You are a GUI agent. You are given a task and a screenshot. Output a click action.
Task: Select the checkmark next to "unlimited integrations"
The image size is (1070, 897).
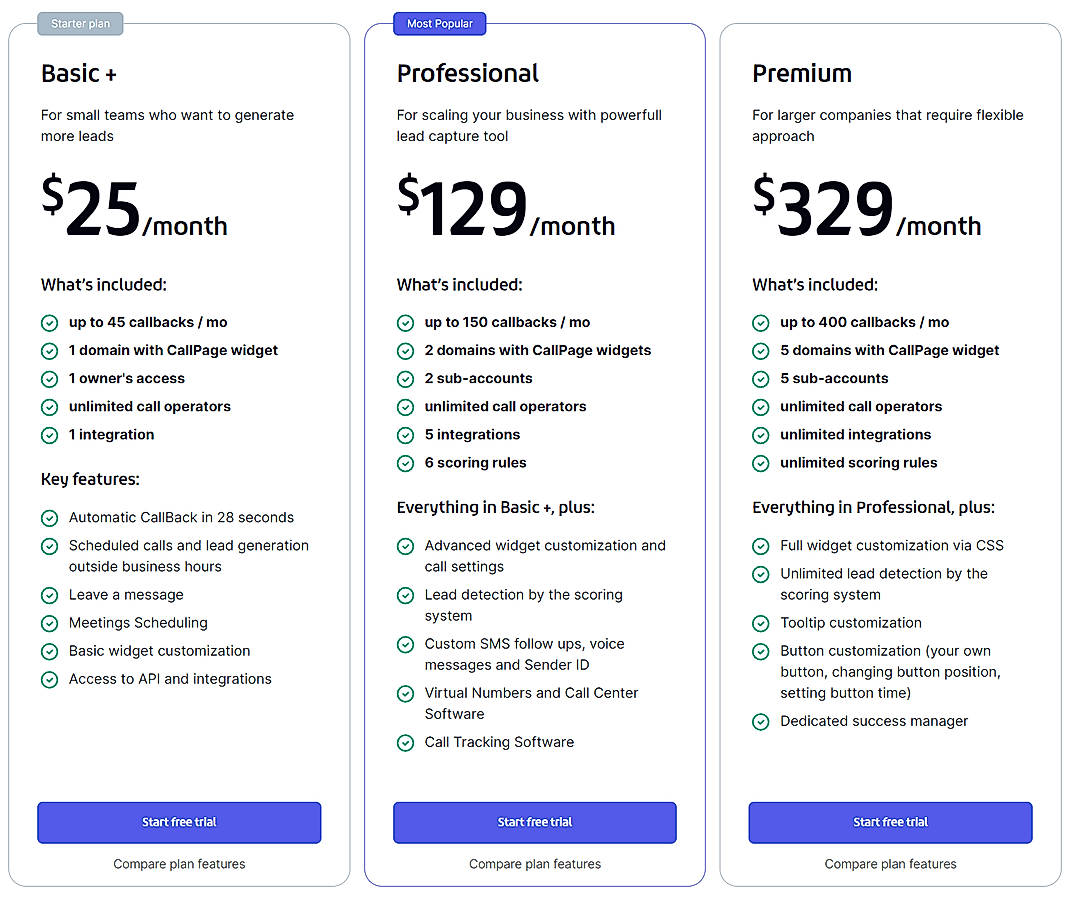pyautogui.click(x=761, y=434)
